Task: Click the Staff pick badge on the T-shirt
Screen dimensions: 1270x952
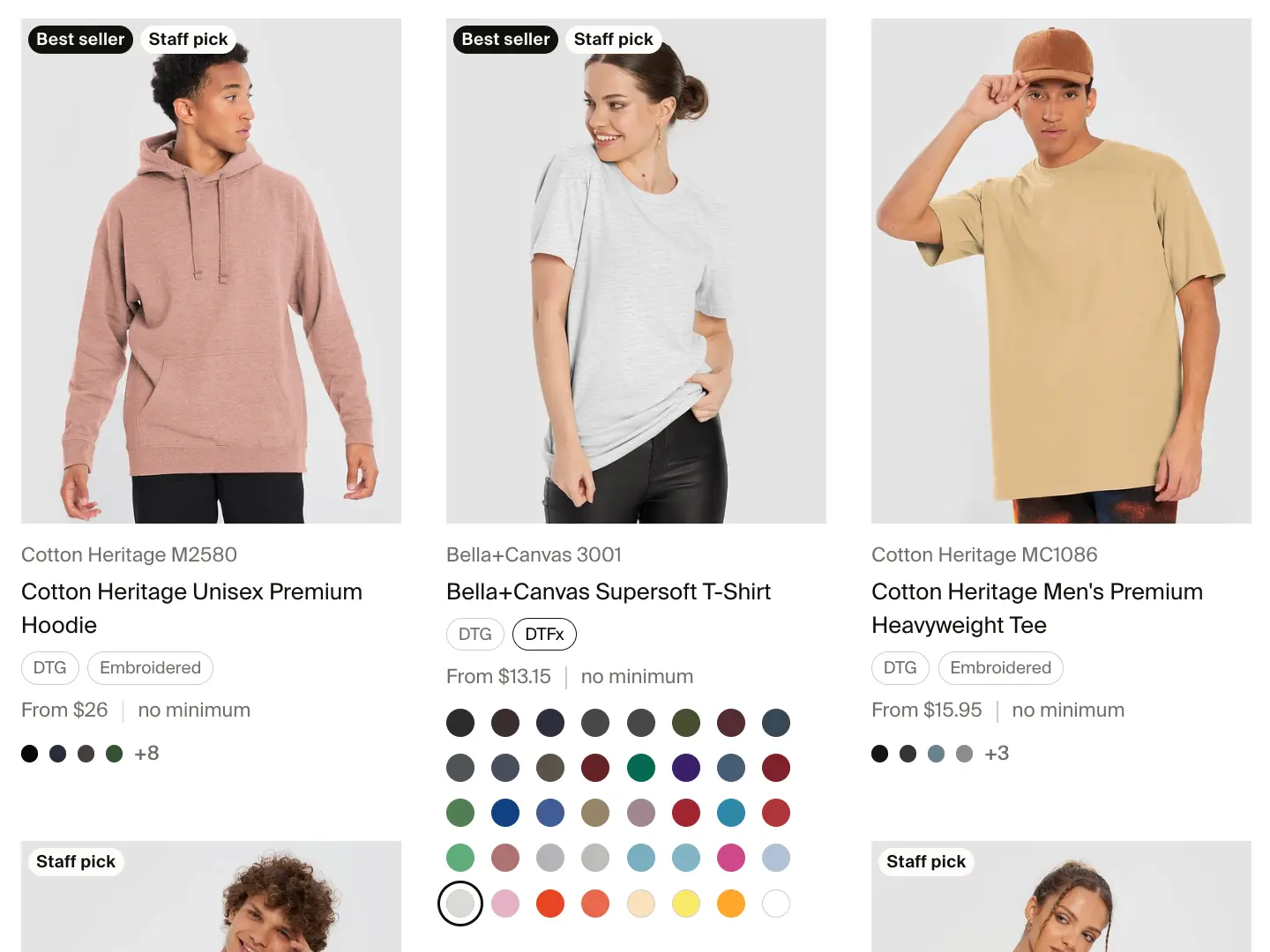Action: [614, 39]
